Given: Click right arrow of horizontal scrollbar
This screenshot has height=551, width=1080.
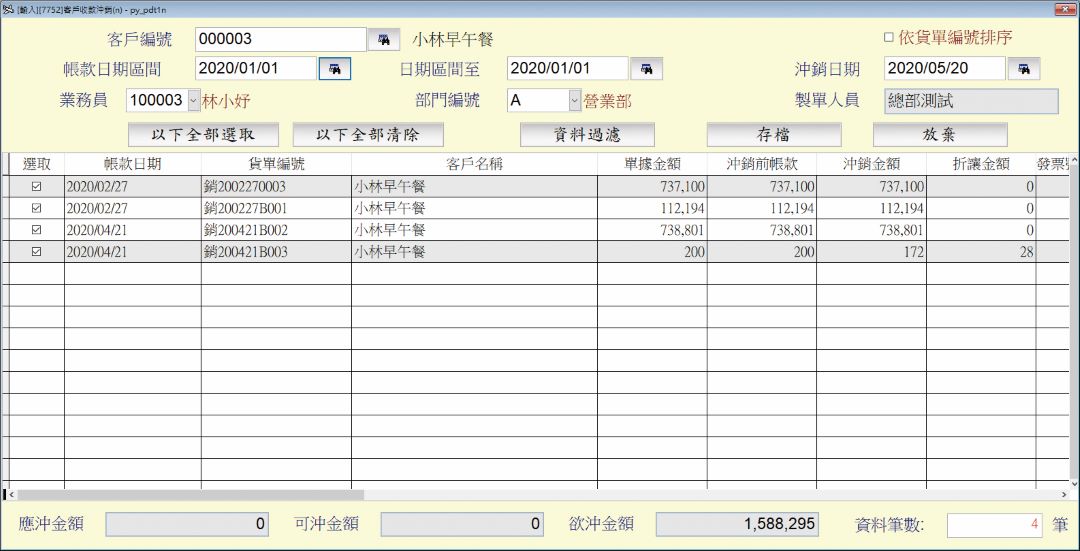Looking at the screenshot, I should tap(1064, 495).
